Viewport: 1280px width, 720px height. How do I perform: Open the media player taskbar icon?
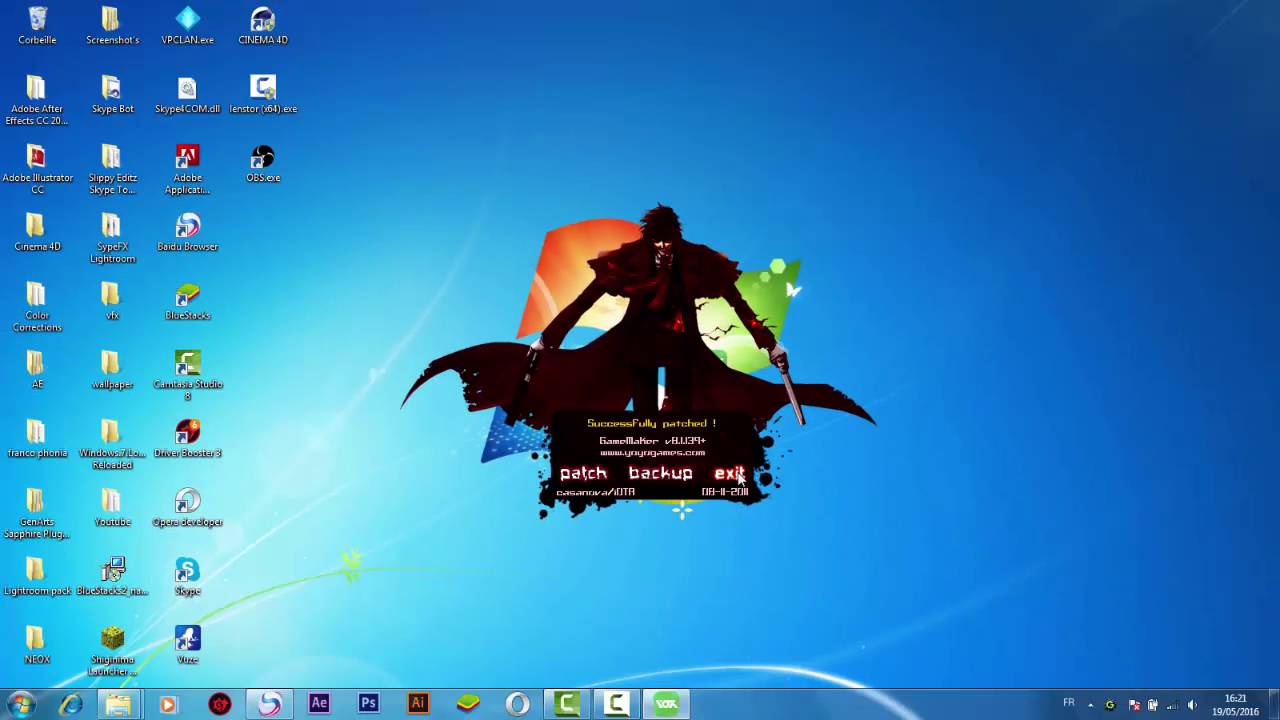(168, 704)
